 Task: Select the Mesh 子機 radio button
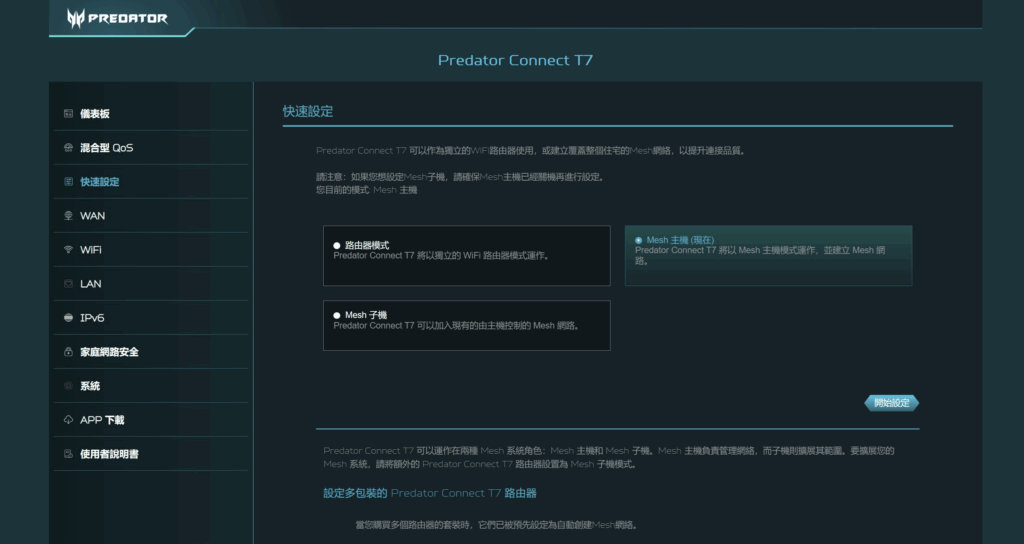337,315
